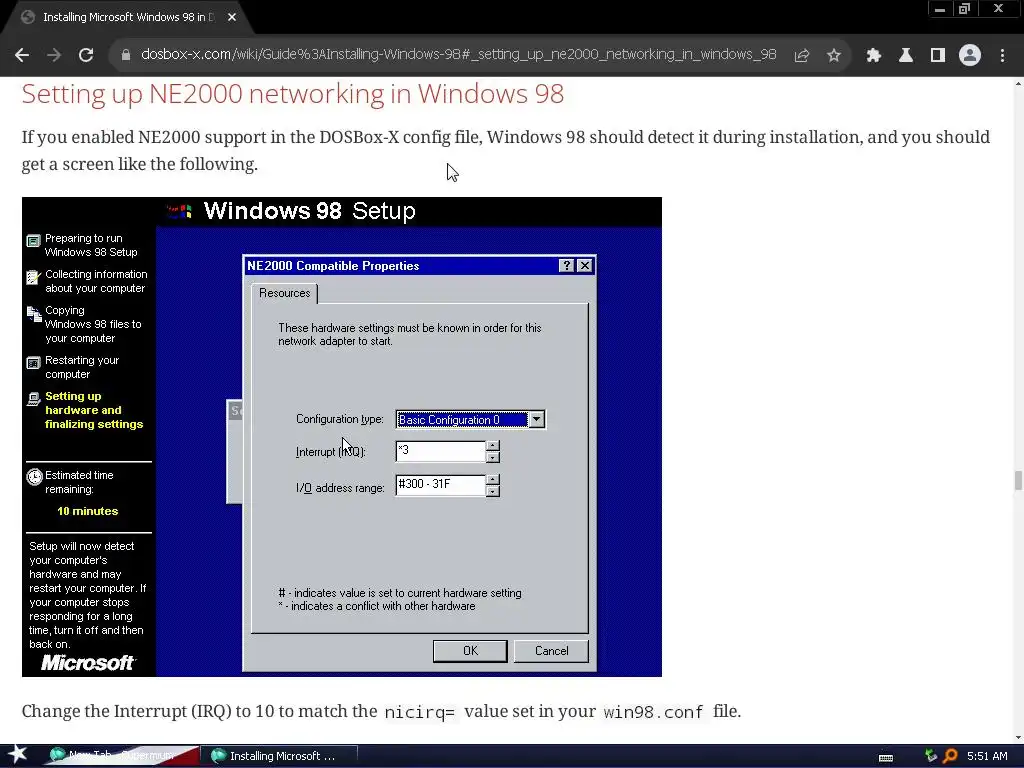Click the I/O address range field
Image resolution: width=1024 pixels, height=768 pixels.
point(440,485)
